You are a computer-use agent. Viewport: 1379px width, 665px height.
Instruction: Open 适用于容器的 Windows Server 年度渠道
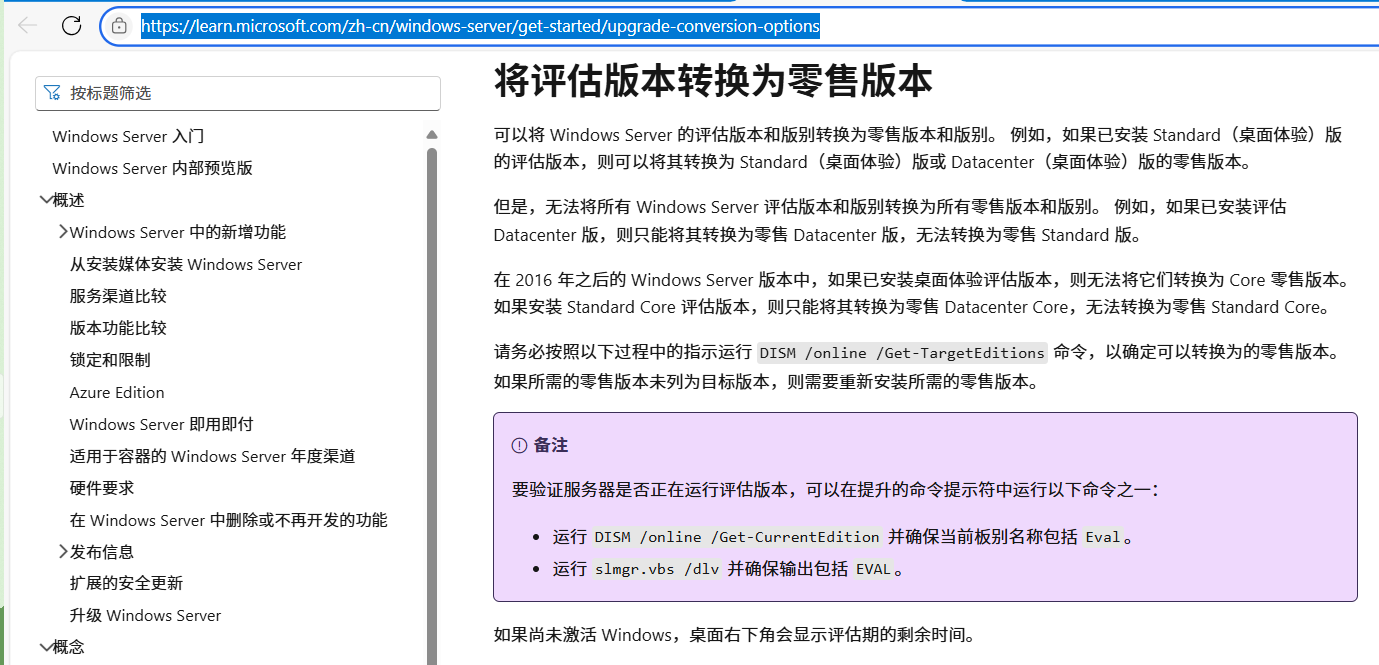coord(212,456)
